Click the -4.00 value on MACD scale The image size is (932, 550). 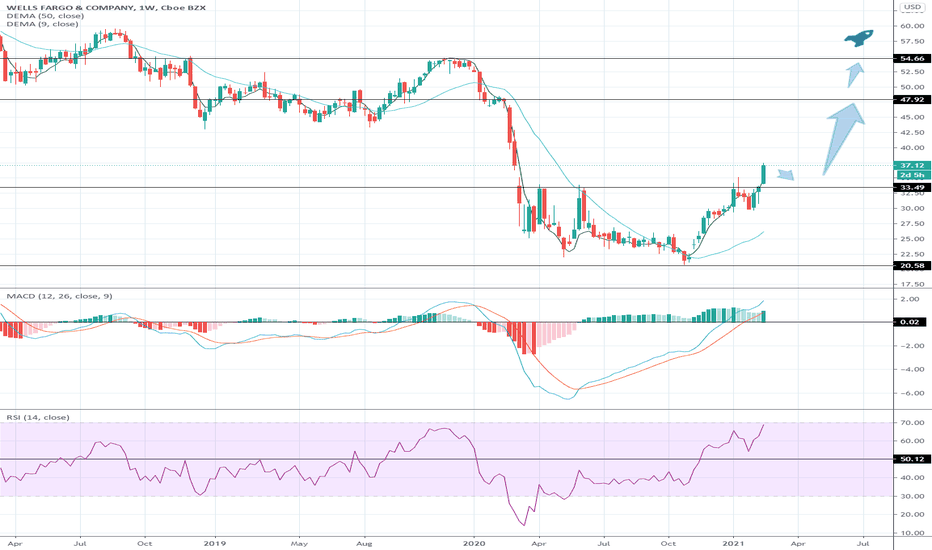911,370
